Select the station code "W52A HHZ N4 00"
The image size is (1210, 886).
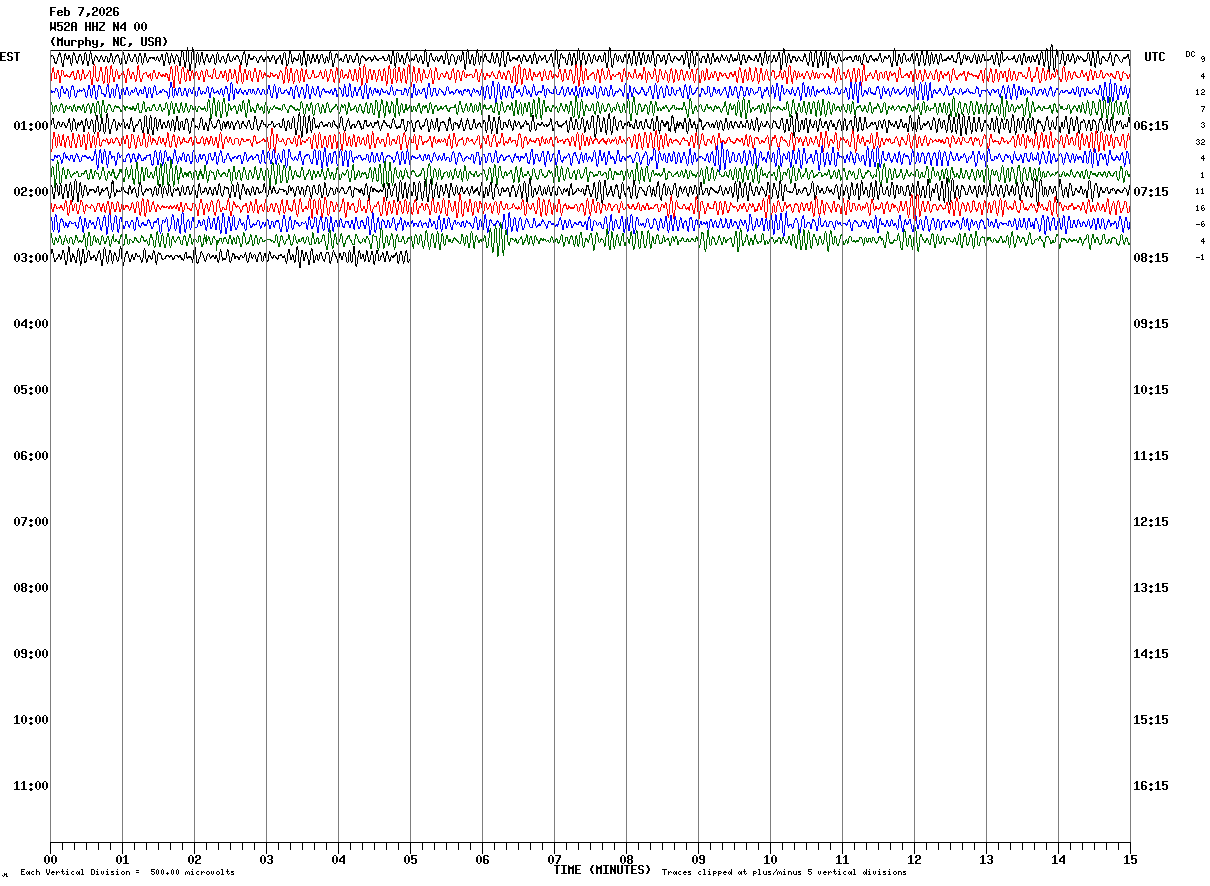pos(98,27)
